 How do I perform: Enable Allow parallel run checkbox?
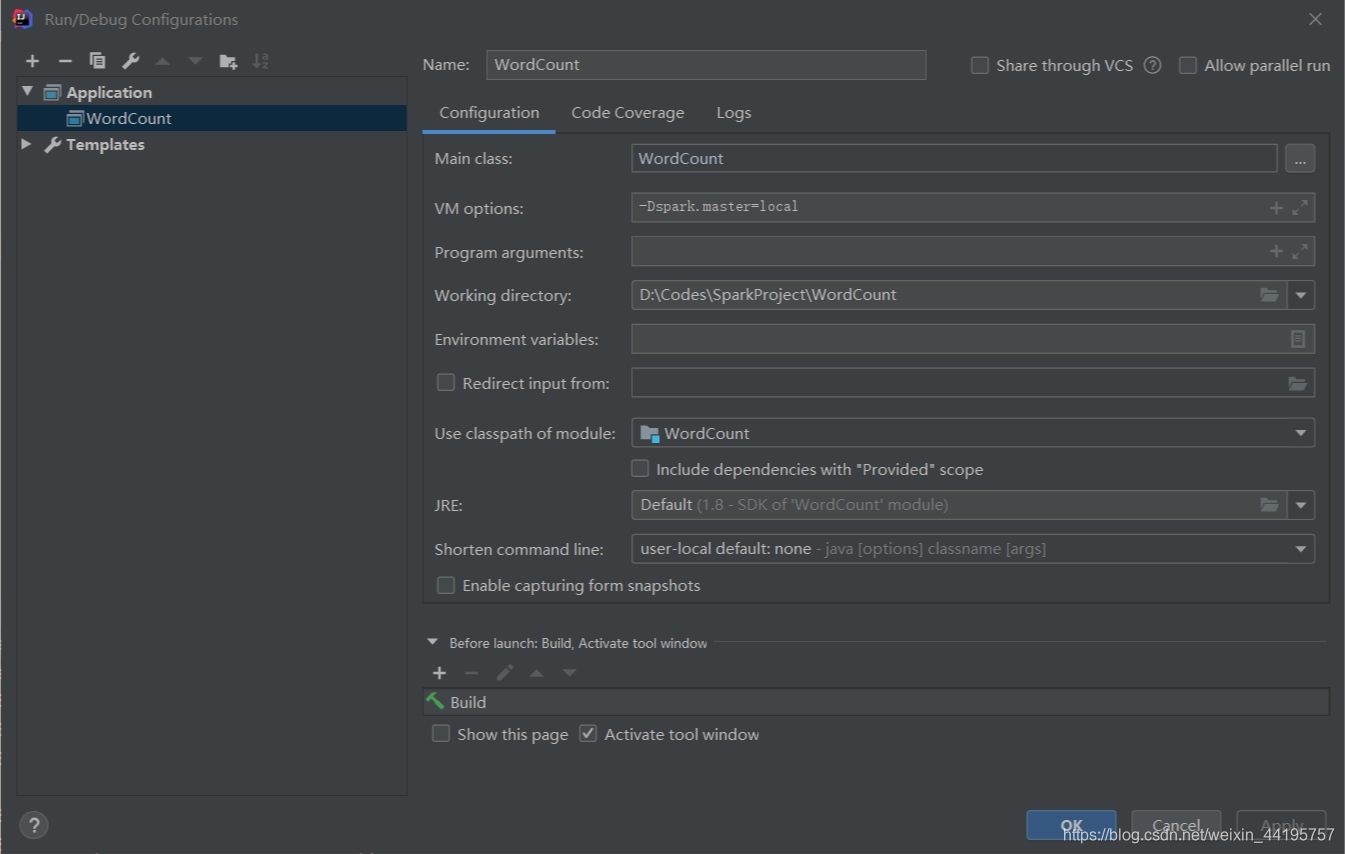click(1188, 65)
